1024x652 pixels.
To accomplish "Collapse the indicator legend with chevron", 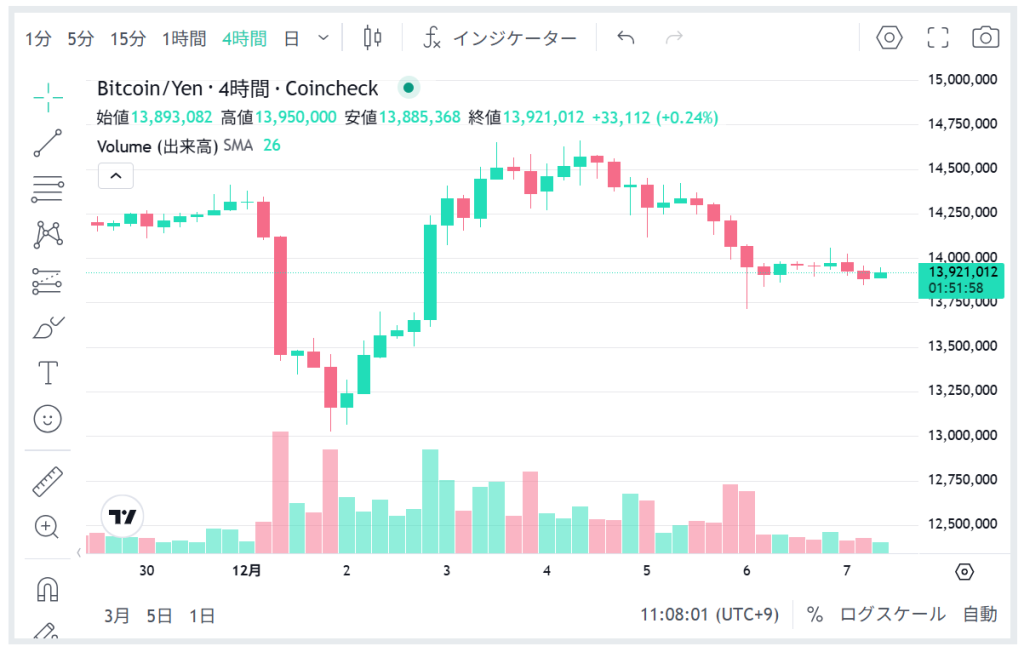I will point(116,177).
